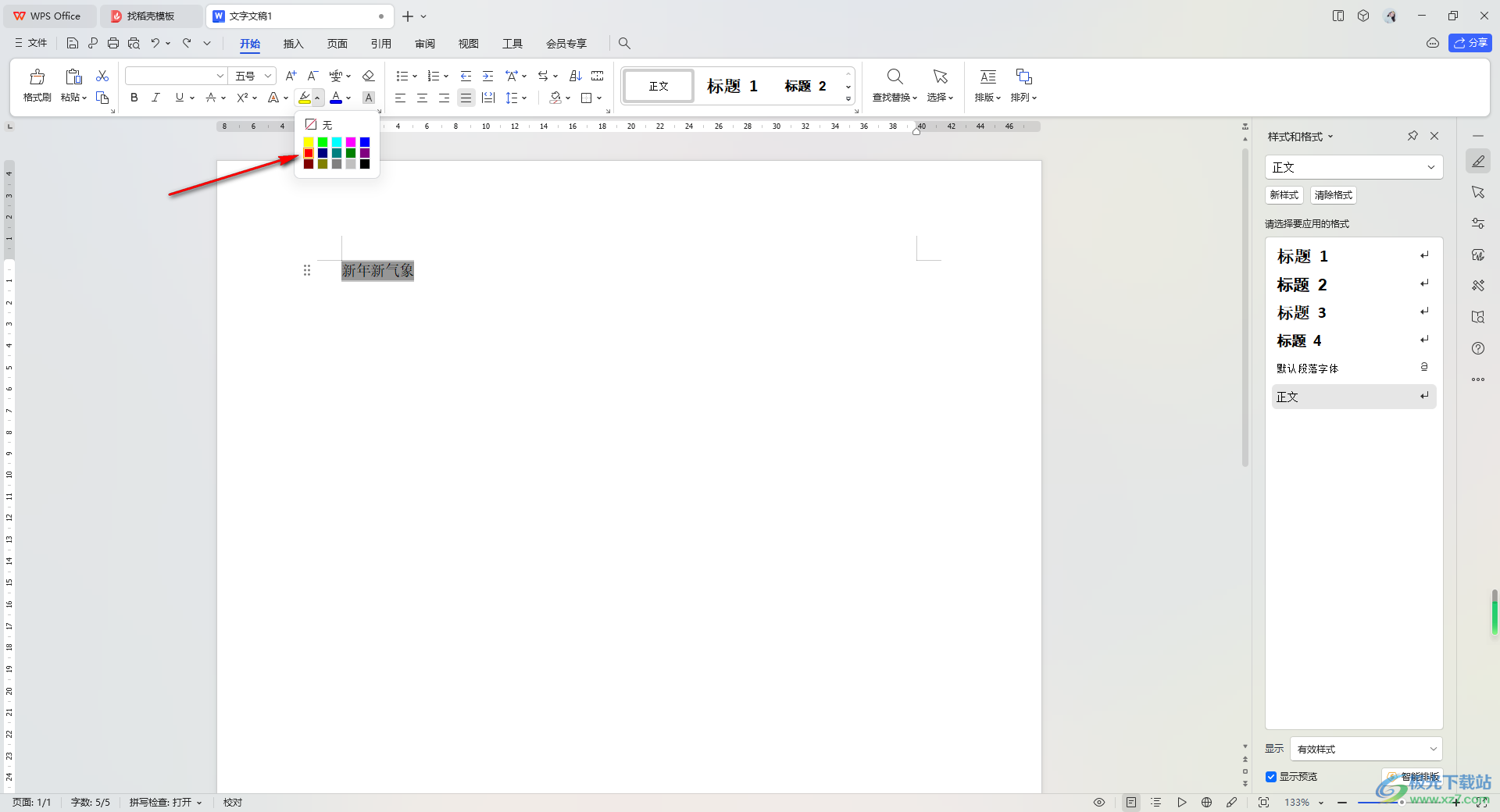This screenshot has width=1500, height=812.
Task: Open the 文件 menu
Action: tap(31, 43)
